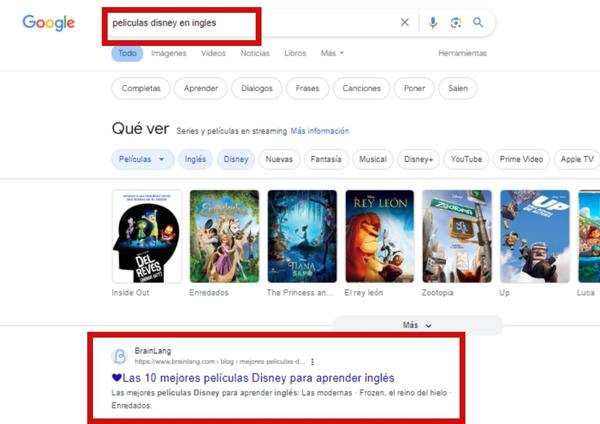Enable the Nuevas filter chip
600x424 pixels.
[279, 159]
